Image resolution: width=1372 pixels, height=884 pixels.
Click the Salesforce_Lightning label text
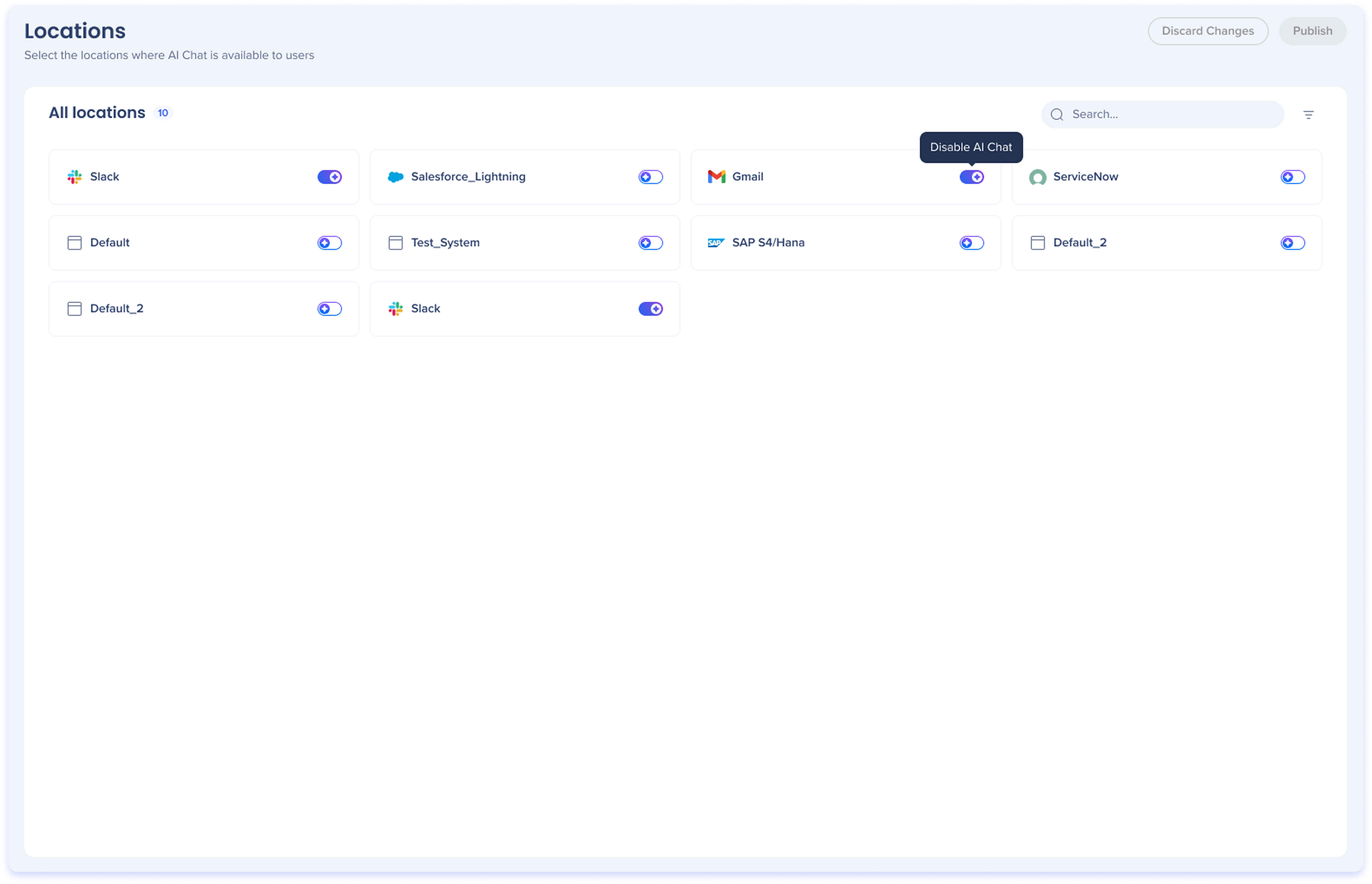coord(468,177)
